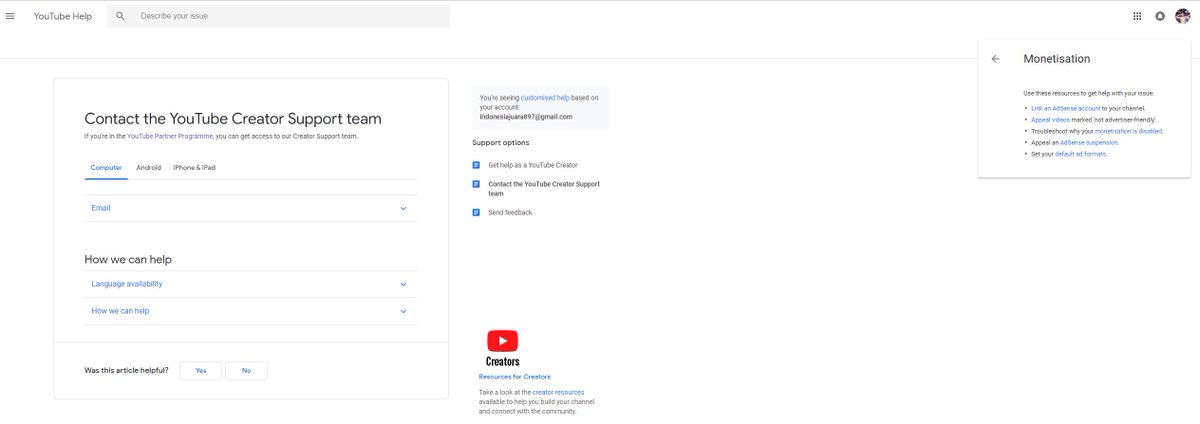The image size is (1200, 424).
Task: Switch to the Android tab
Action: click(x=149, y=168)
